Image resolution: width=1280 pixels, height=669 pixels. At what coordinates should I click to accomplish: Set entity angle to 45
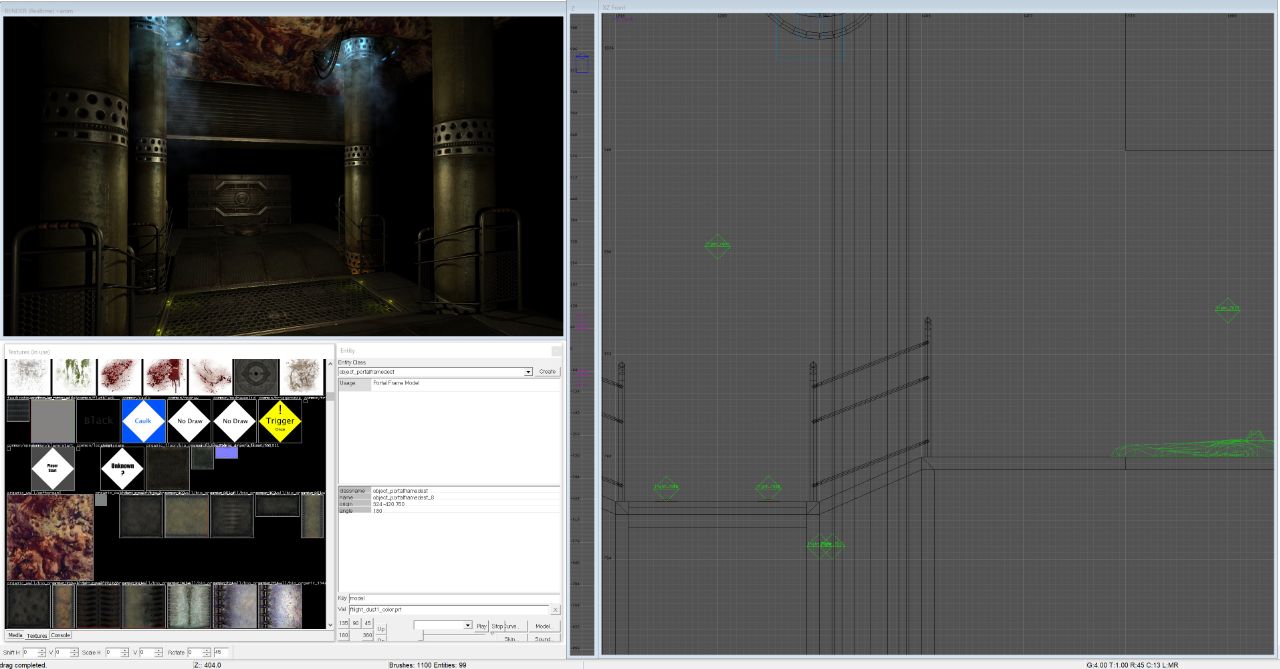pos(368,623)
